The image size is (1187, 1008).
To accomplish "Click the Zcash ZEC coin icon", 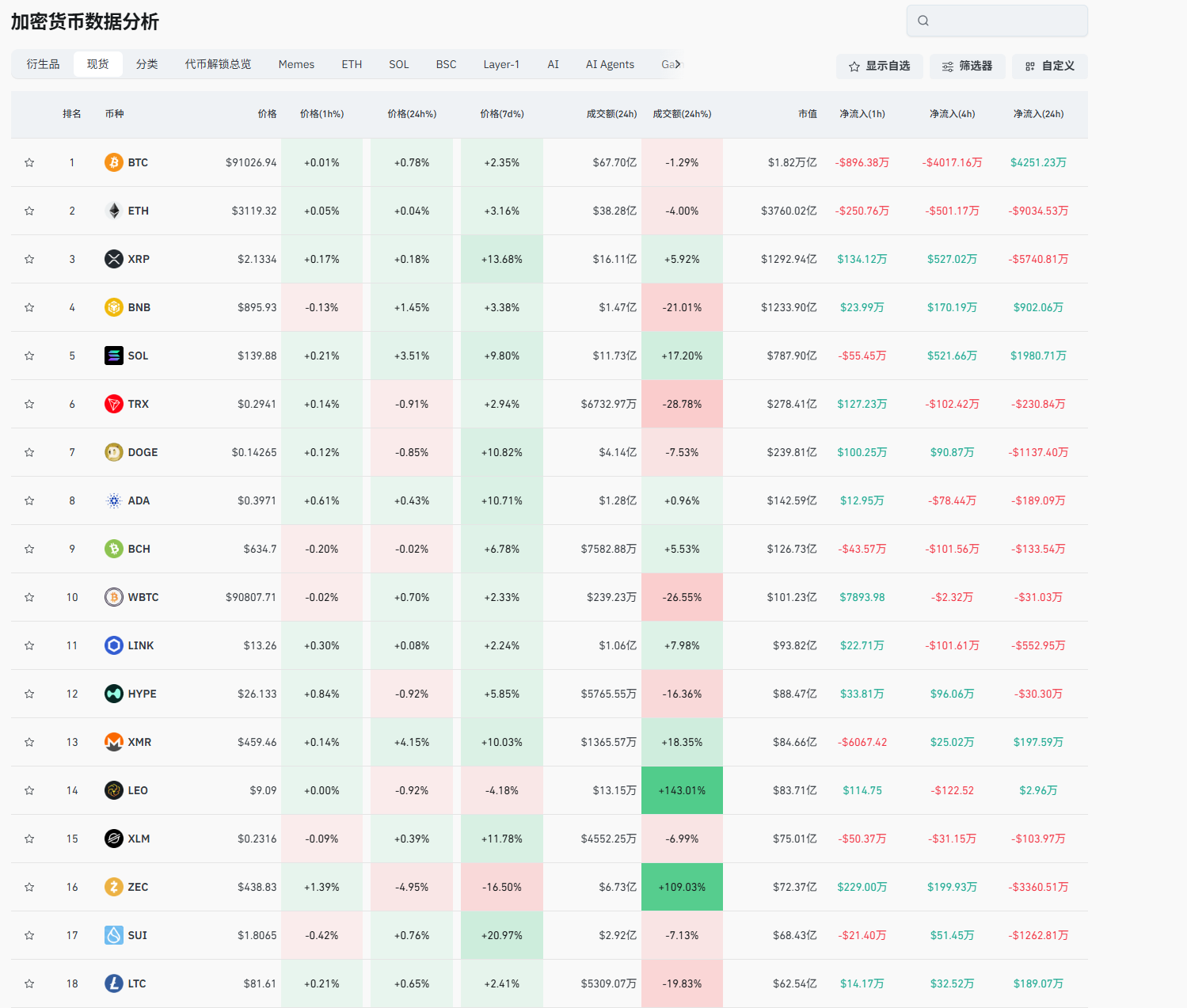I will (114, 887).
